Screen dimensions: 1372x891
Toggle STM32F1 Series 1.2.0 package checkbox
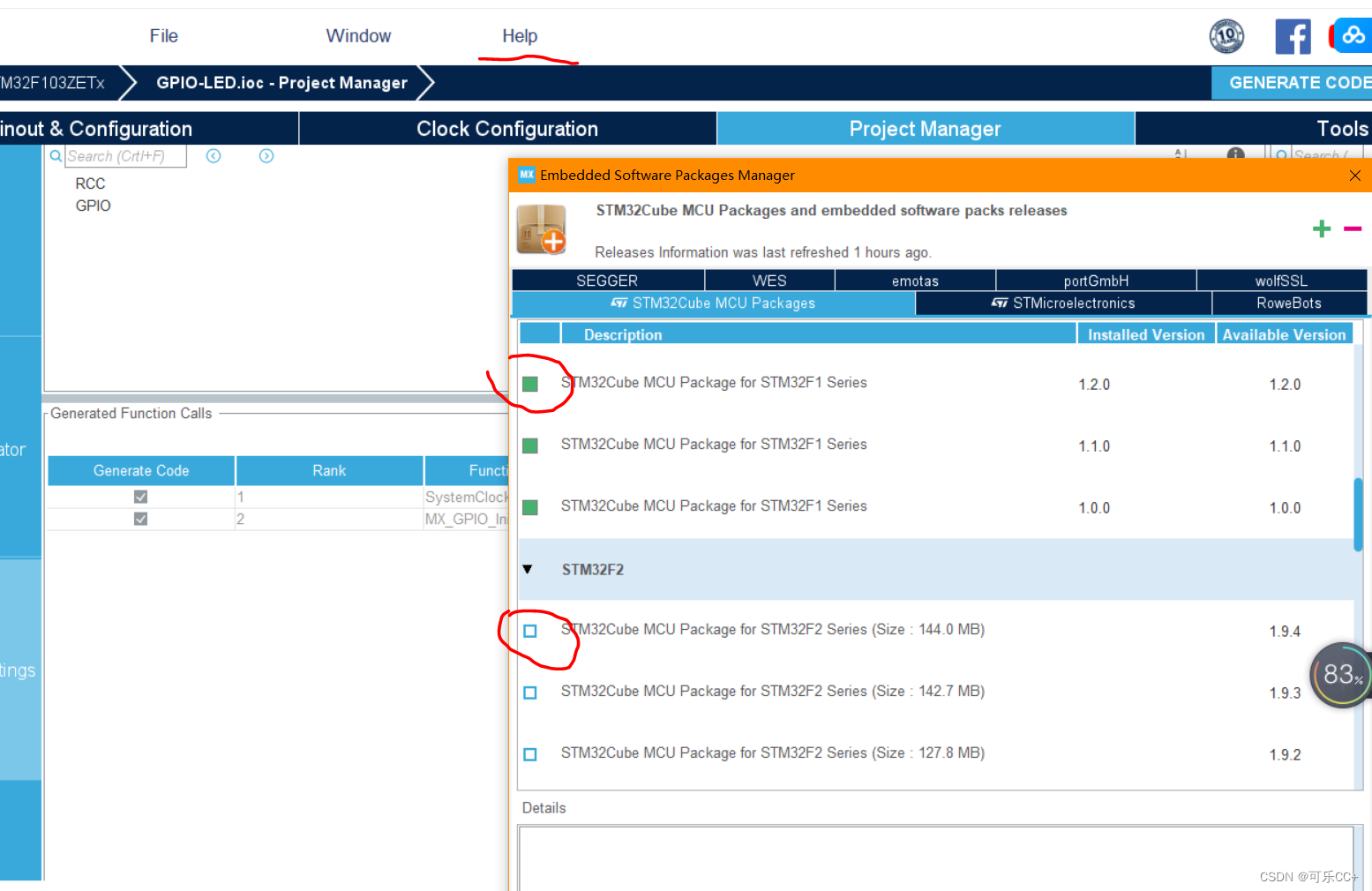(530, 384)
